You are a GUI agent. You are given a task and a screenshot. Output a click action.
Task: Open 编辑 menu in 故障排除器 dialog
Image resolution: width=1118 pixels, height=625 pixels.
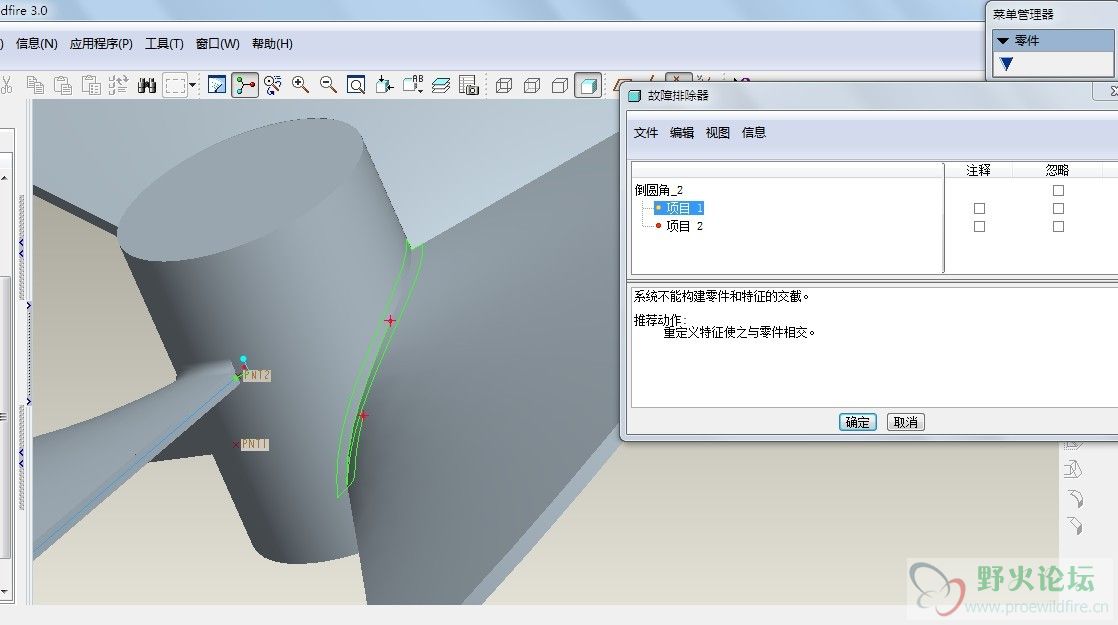[x=682, y=133]
